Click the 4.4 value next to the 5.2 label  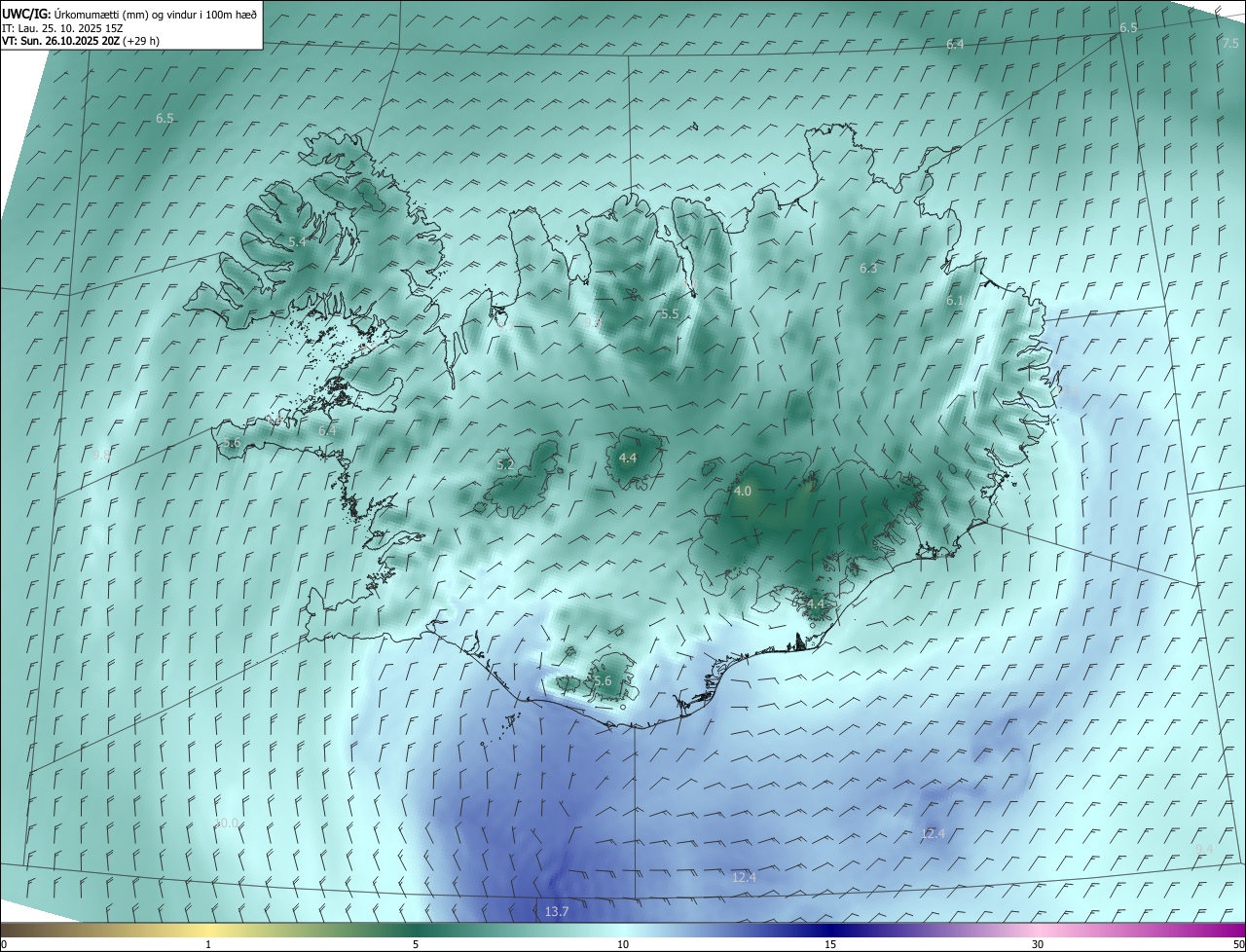[628, 458]
